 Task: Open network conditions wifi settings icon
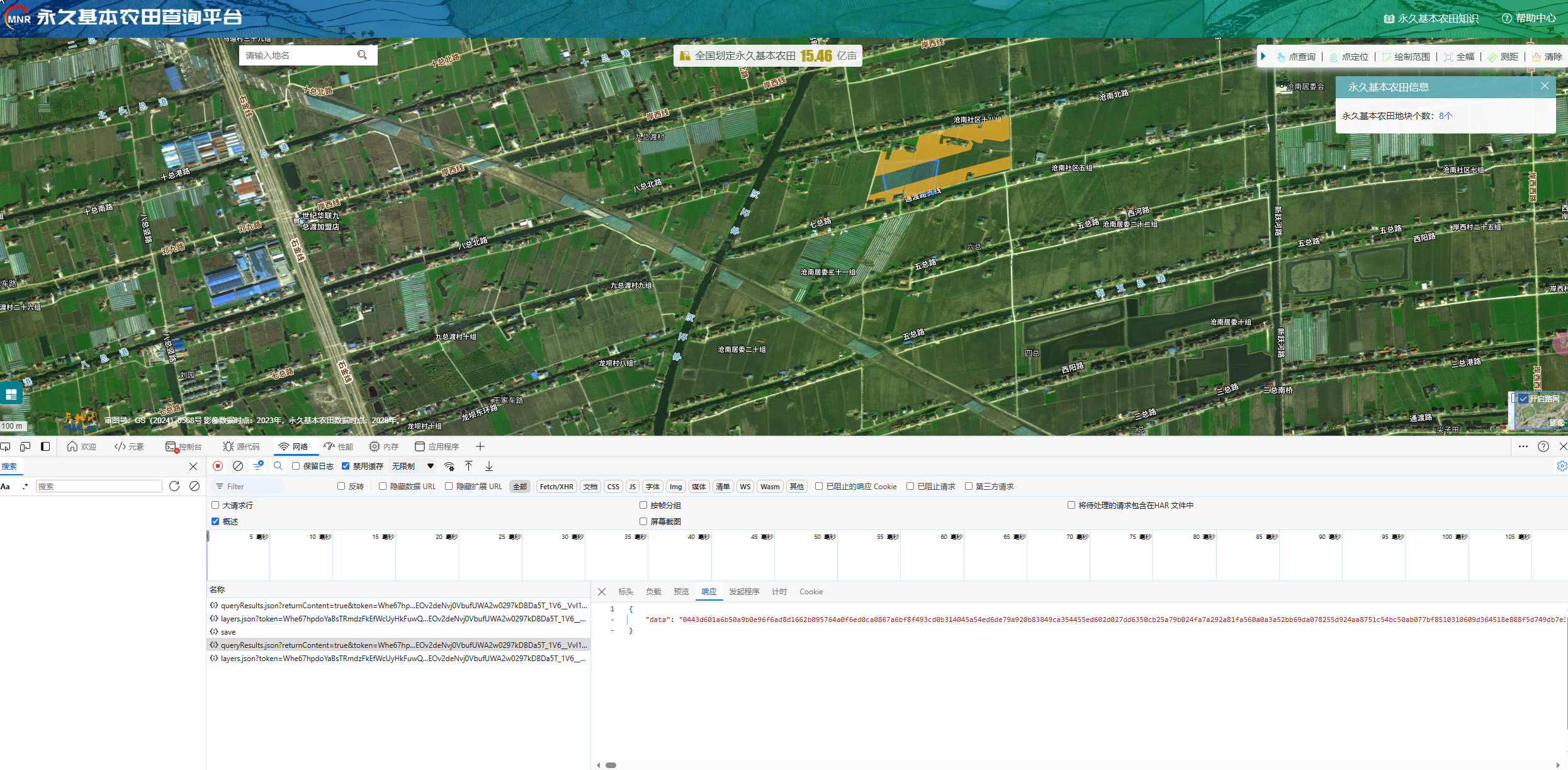(x=449, y=466)
